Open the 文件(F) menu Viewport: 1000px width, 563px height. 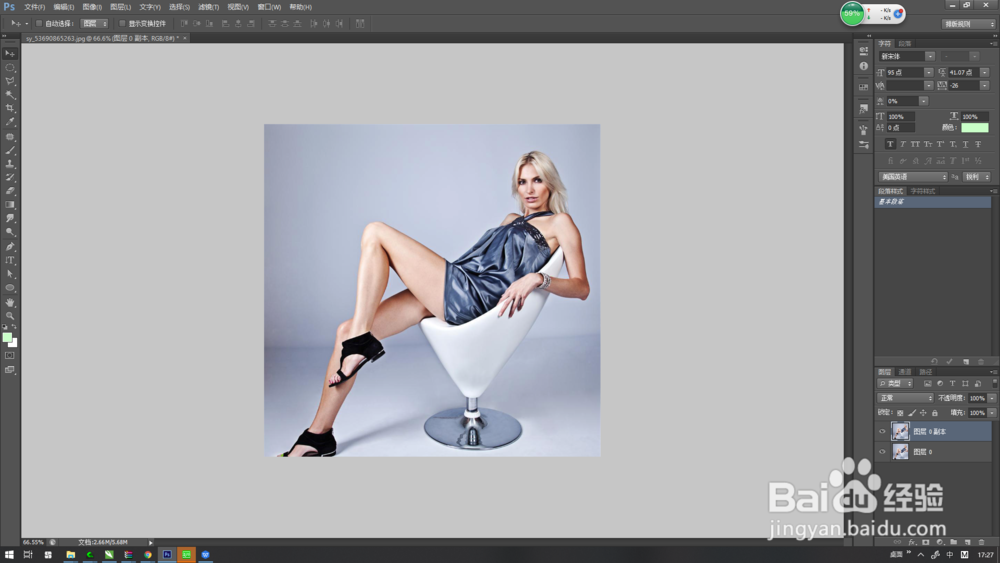click(x=34, y=7)
